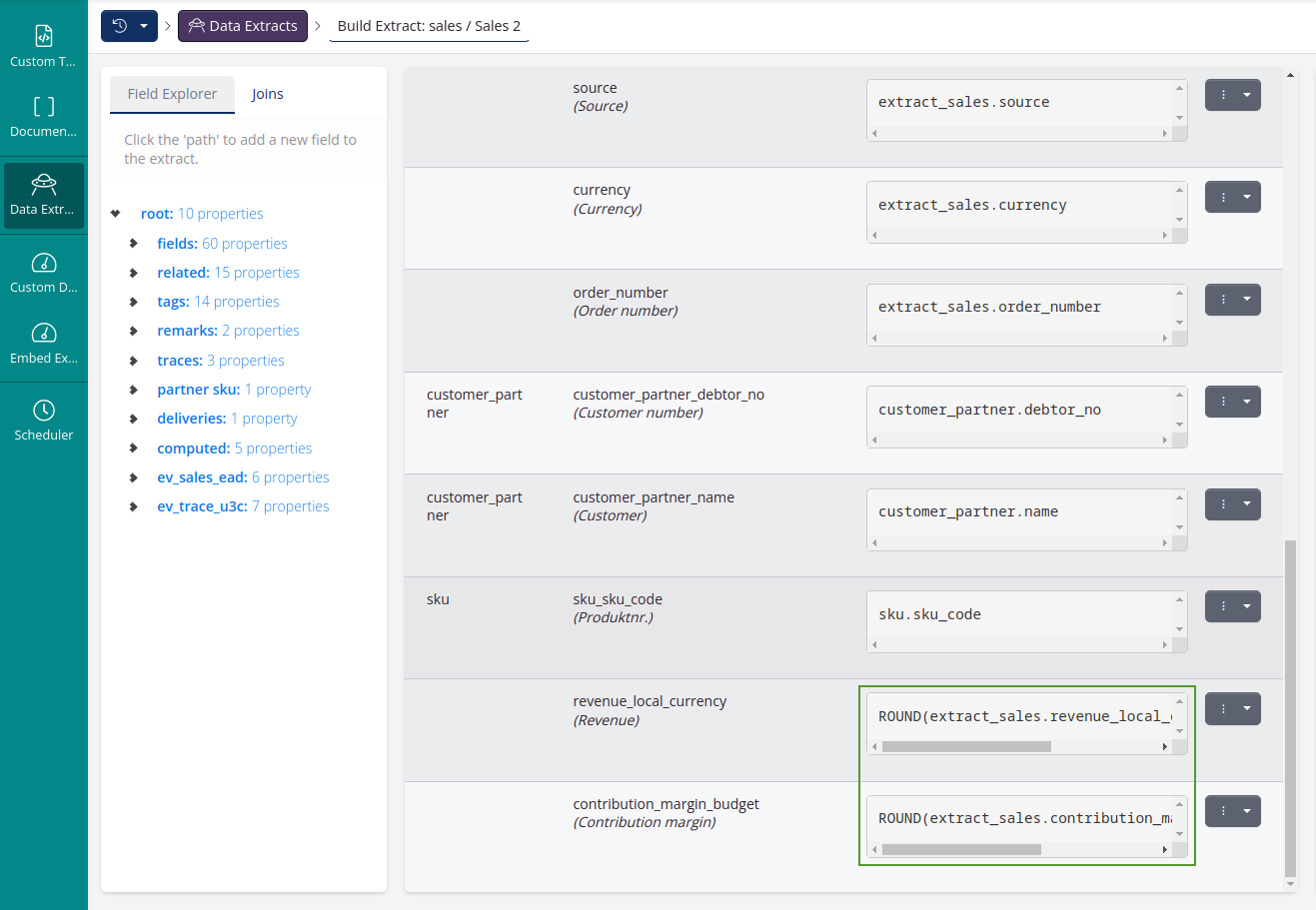Click the kebab menu on the source field row
This screenshot has width=1316, height=910.
pyautogui.click(x=1225, y=94)
